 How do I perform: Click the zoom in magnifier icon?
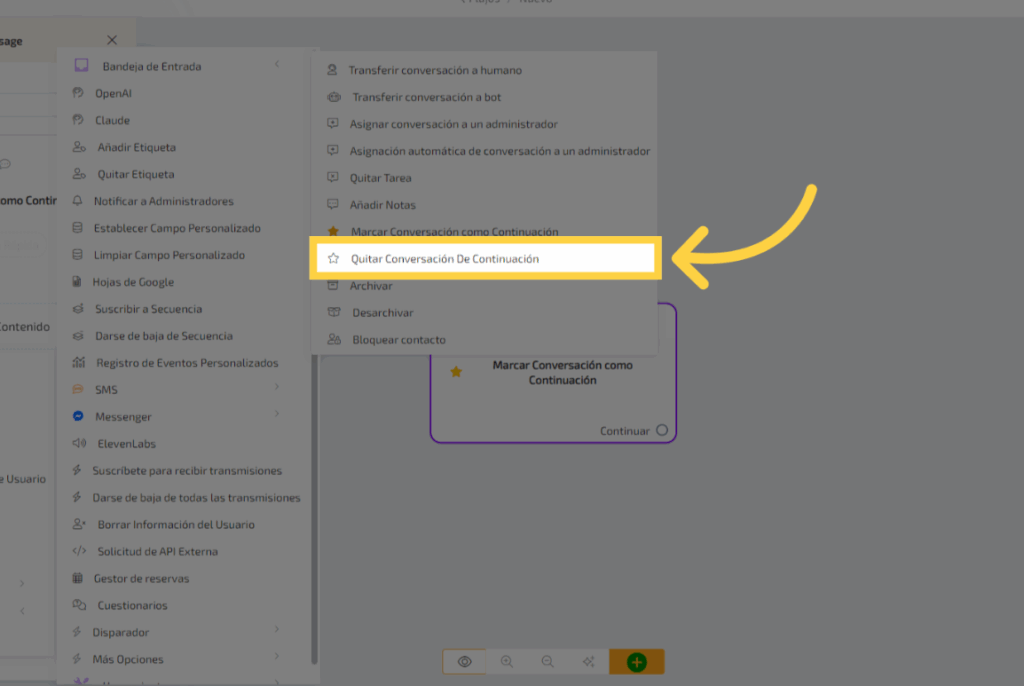[507, 662]
